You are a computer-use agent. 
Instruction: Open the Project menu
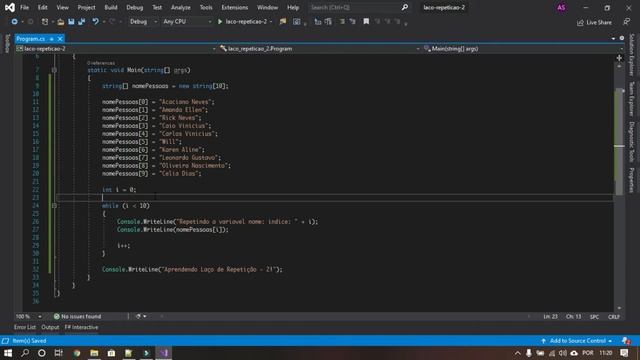[86, 7]
